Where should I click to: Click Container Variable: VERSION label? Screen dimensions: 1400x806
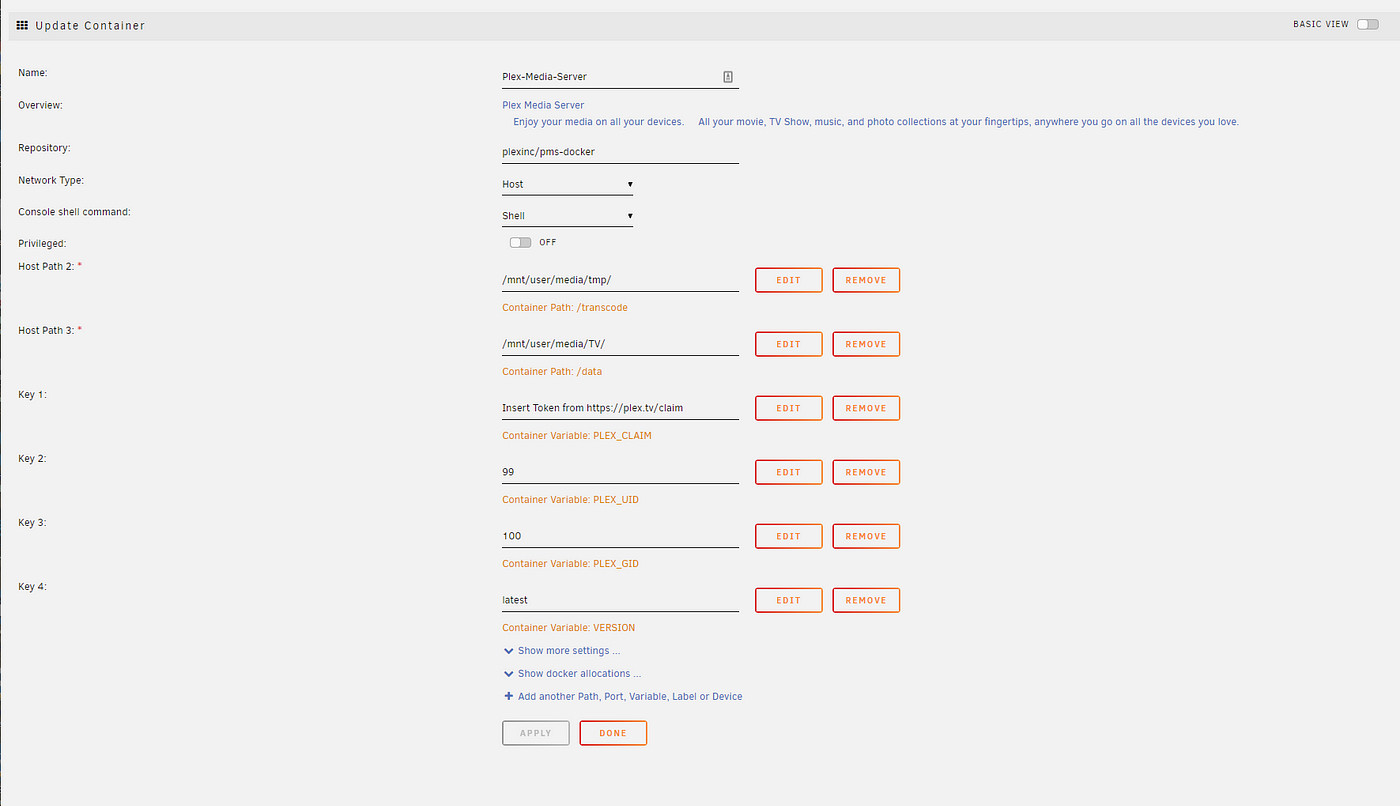pyautogui.click(x=568, y=628)
